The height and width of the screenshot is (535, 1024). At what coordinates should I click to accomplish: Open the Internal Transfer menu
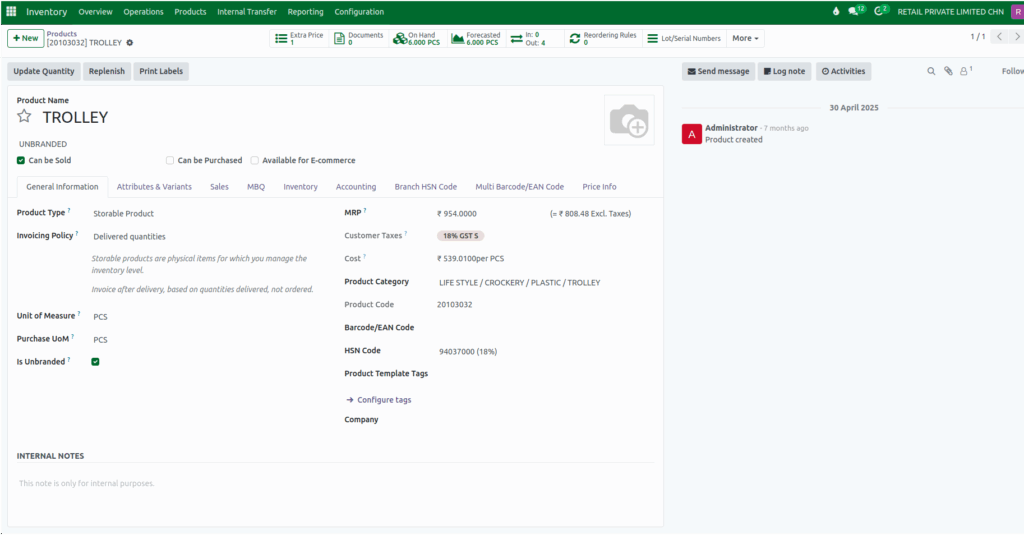pyautogui.click(x=247, y=12)
